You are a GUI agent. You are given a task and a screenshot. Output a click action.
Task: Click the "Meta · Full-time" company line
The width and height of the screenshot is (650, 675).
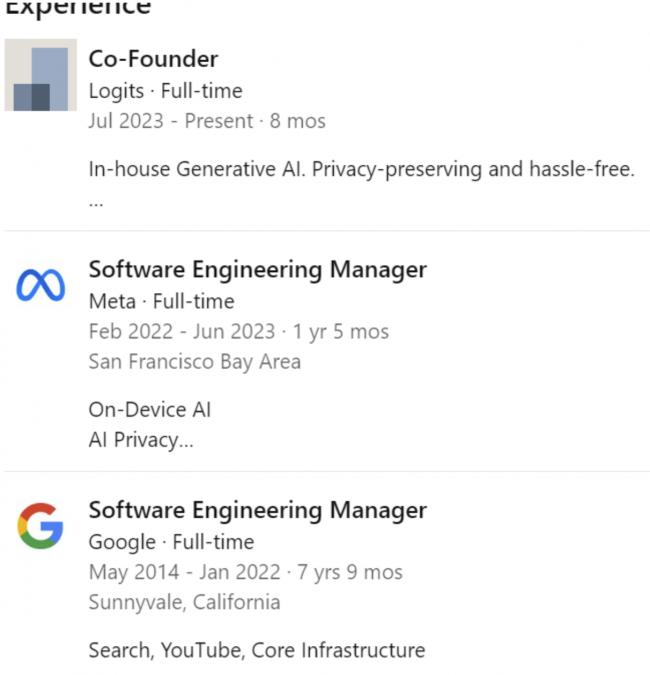click(x=161, y=301)
